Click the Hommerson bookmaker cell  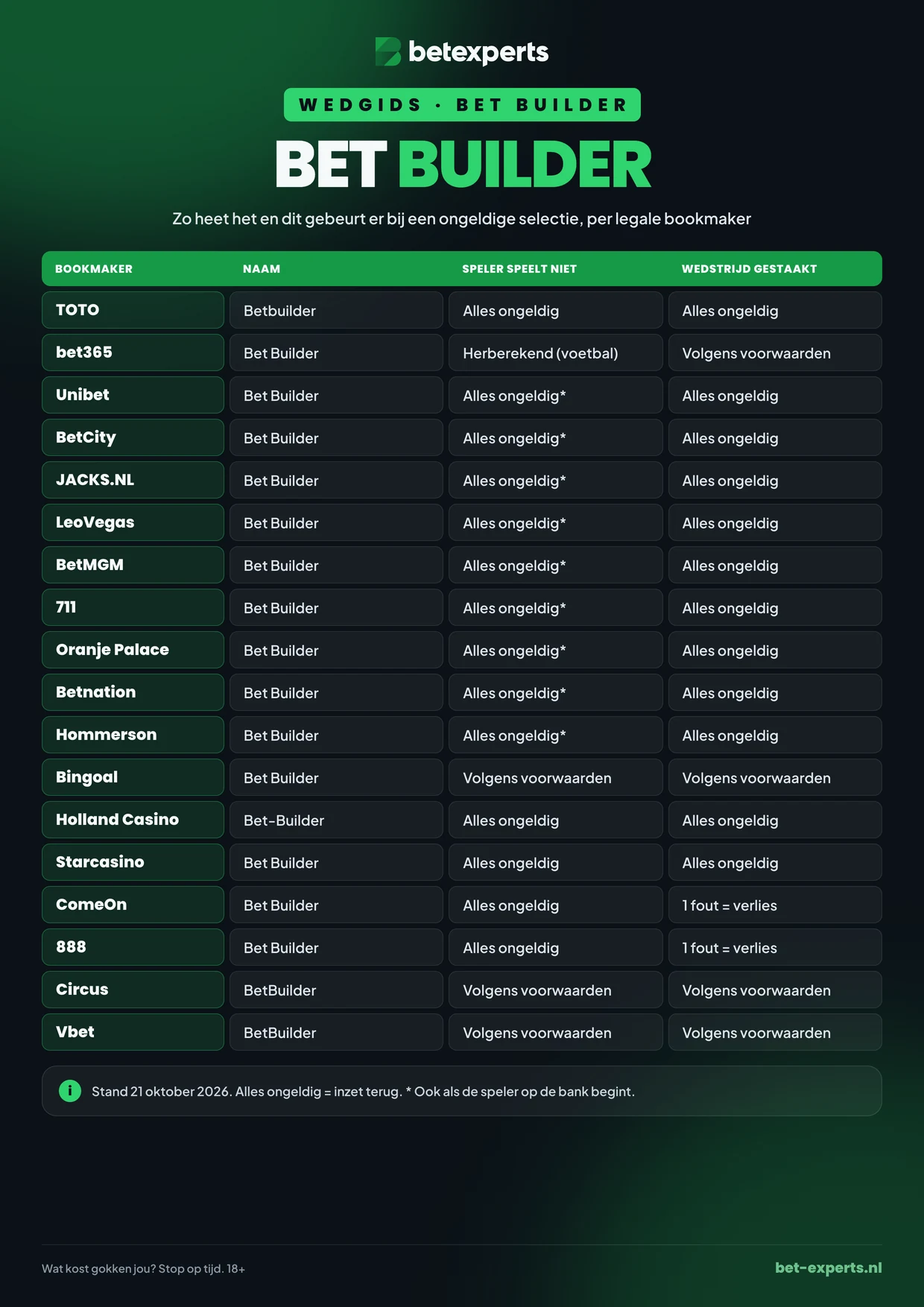[x=133, y=735]
